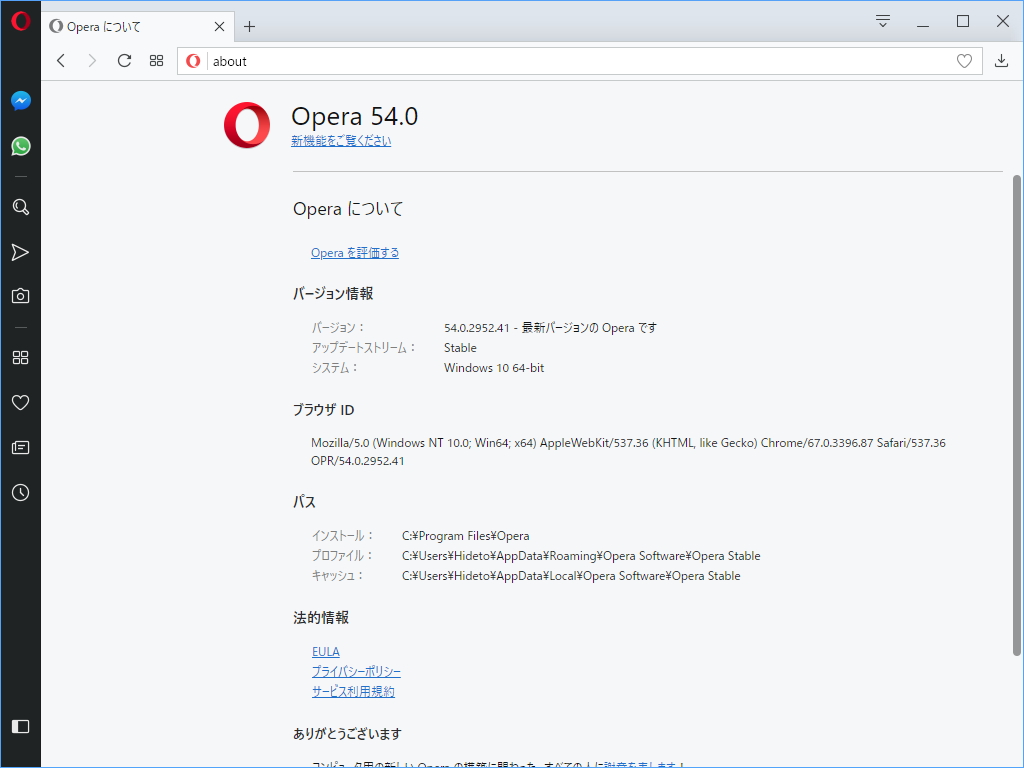
Task: Open sidebar setup at the bottom left
Action: (20, 726)
